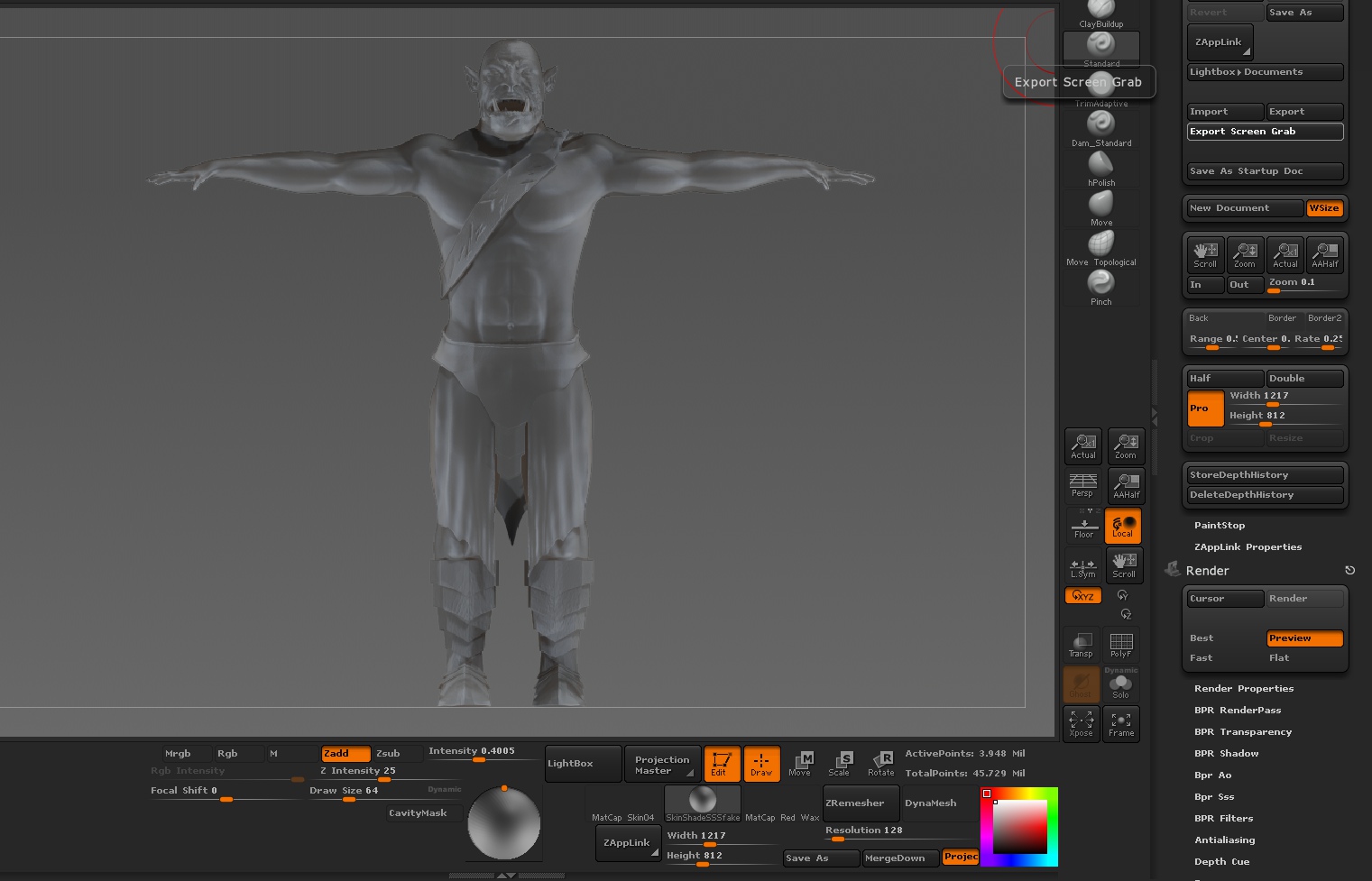This screenshot has height=881, width=1372.
Task: Select the Pinch brush
Action: pyautogui.click(x=1100, y=287)
